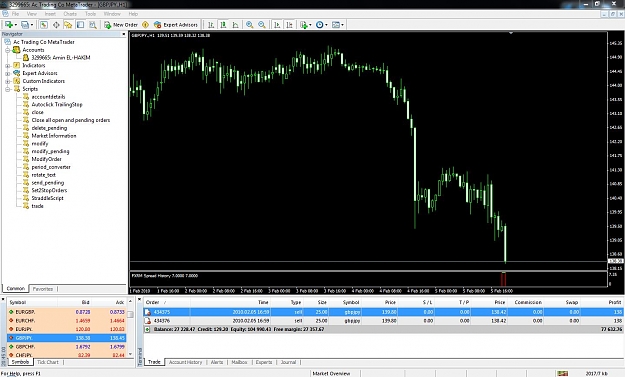The height and width of the screenshot is (377, 625).
Task: Select the delete_pending script
Action: click(49, 128)
